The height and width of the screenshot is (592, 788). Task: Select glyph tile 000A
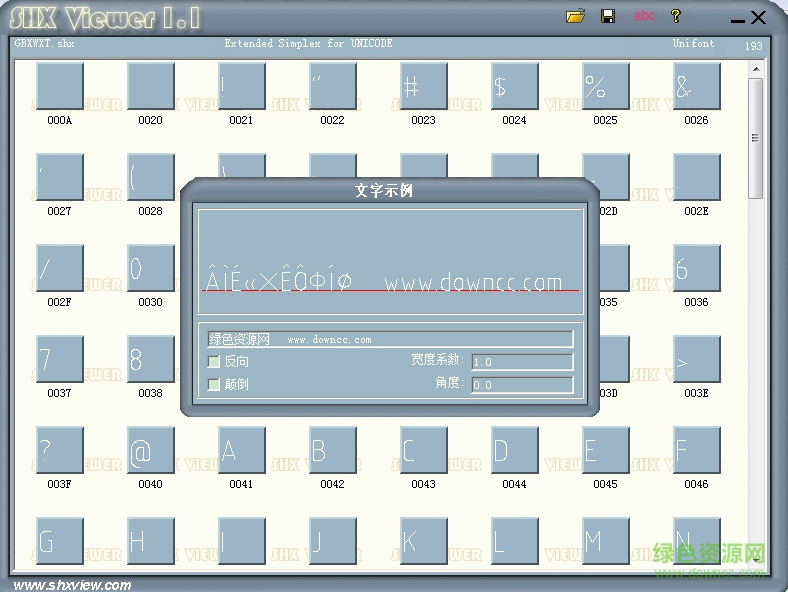pos(59,86)
